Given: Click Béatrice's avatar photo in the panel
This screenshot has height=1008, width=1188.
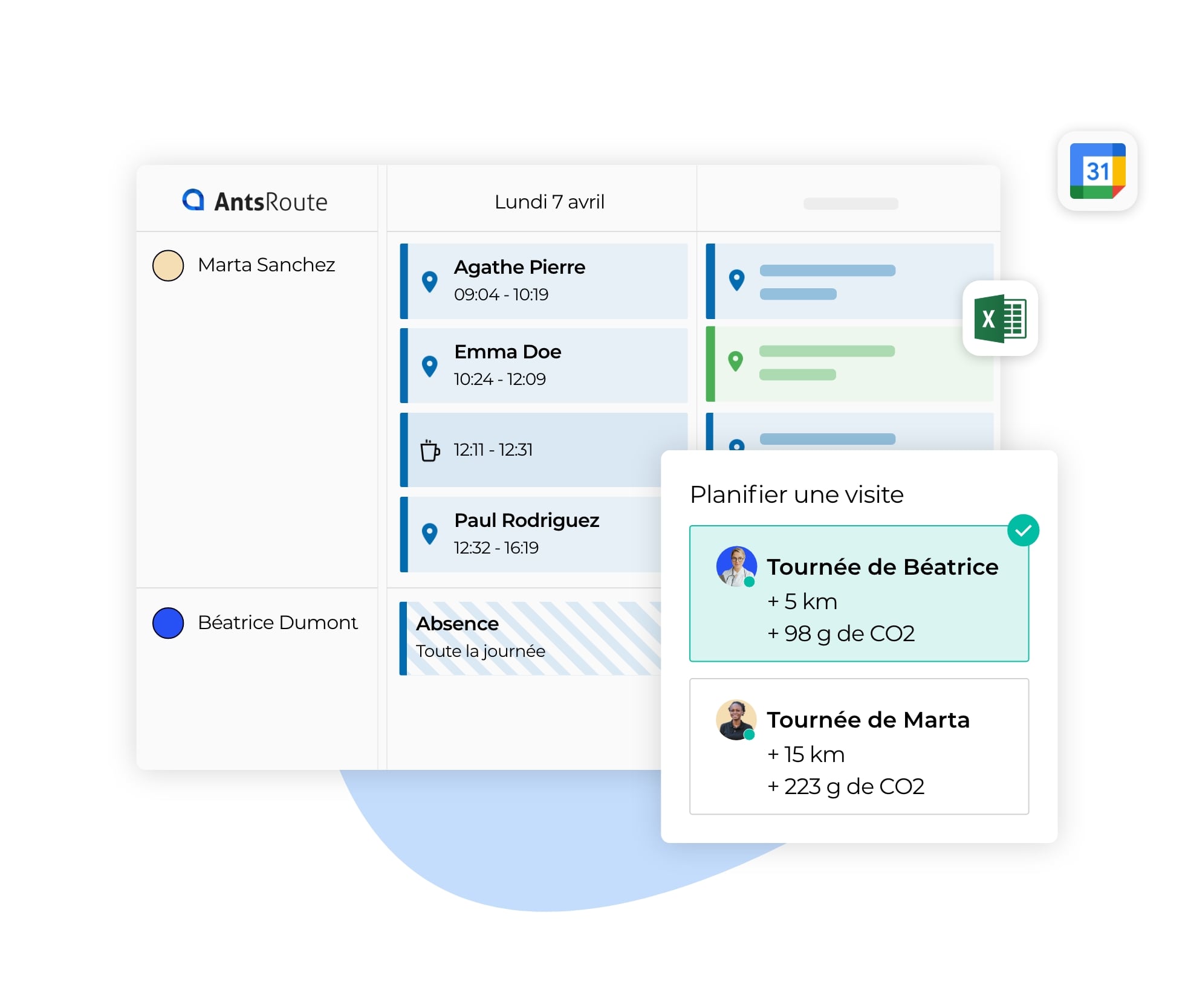Looking at the screenshot, I should [736, 566].
